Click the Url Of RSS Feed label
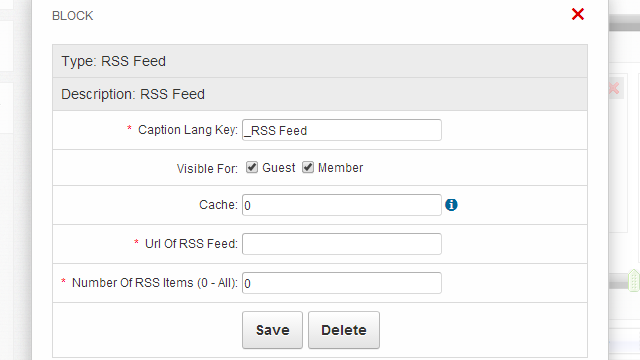This screenshot has width=640, height=360. click(x=191, y=244)
